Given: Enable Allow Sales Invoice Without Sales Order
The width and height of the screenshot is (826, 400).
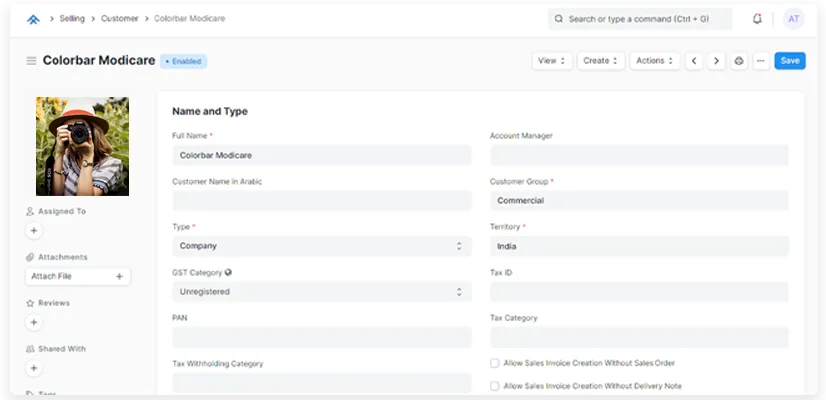Looking at the screenshot, I should tap(495, 363).
